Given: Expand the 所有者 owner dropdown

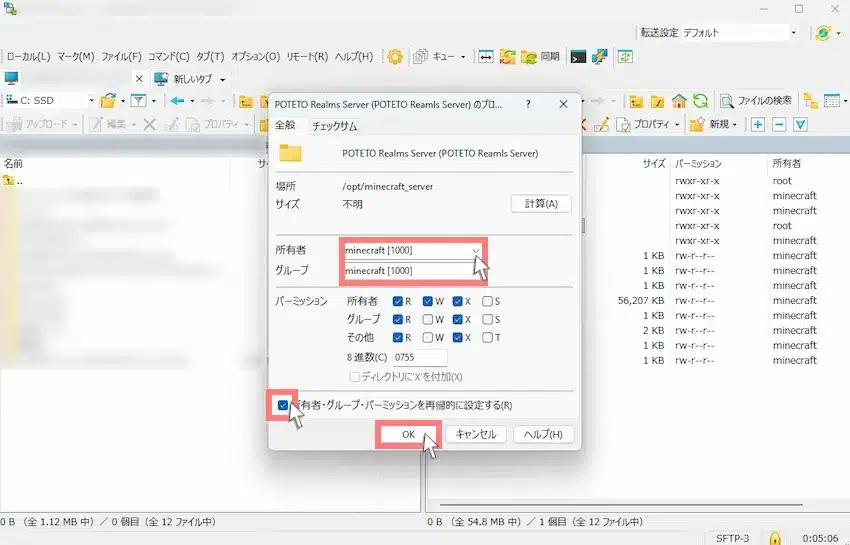Looking at the screenshot, I should (x=476, y=250).
